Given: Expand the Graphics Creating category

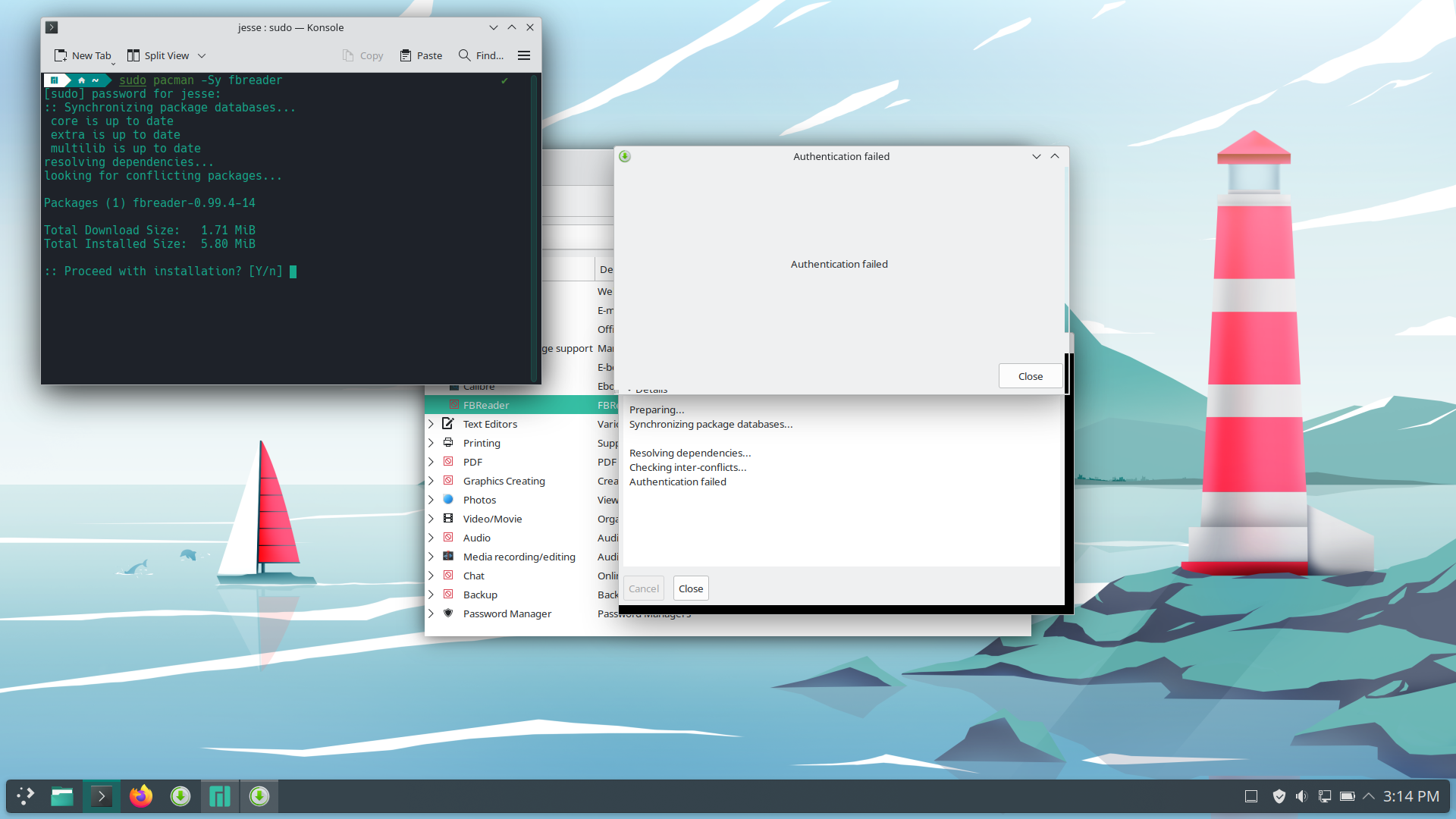Looking at the screenshot, I should [x=431, y=481].
